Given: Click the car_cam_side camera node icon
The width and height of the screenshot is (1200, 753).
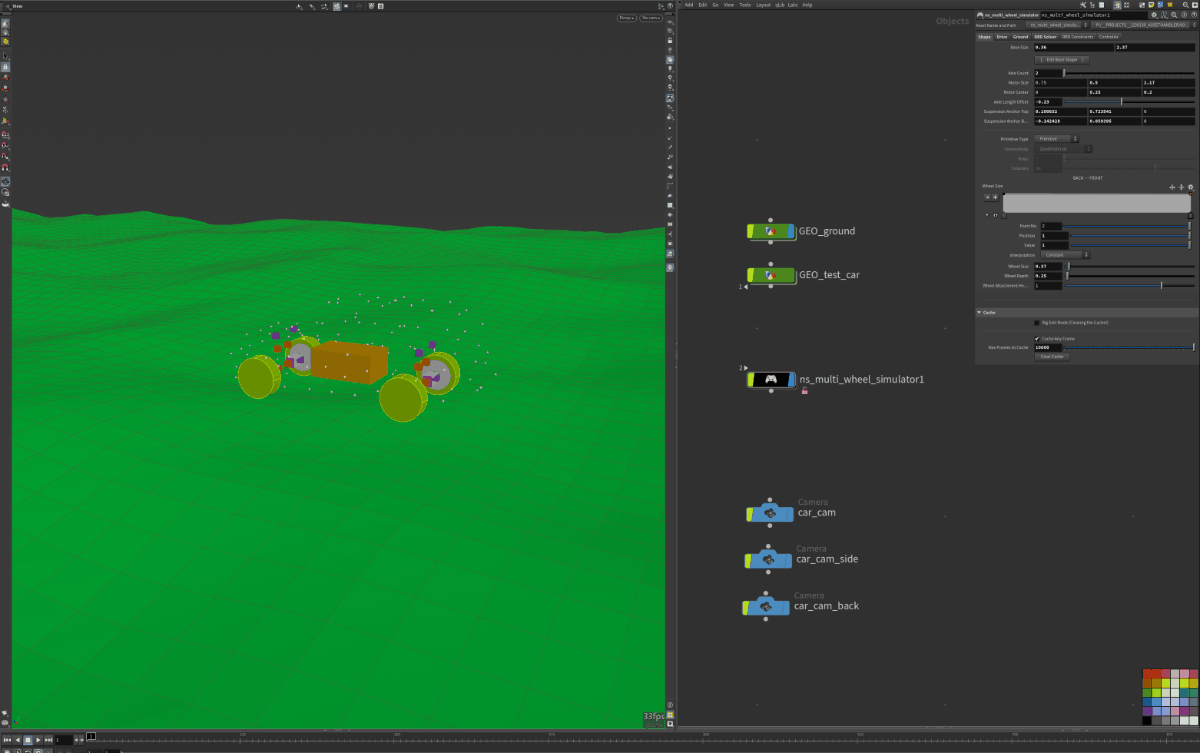Looking at the screenshot, I should coord(769,560).
